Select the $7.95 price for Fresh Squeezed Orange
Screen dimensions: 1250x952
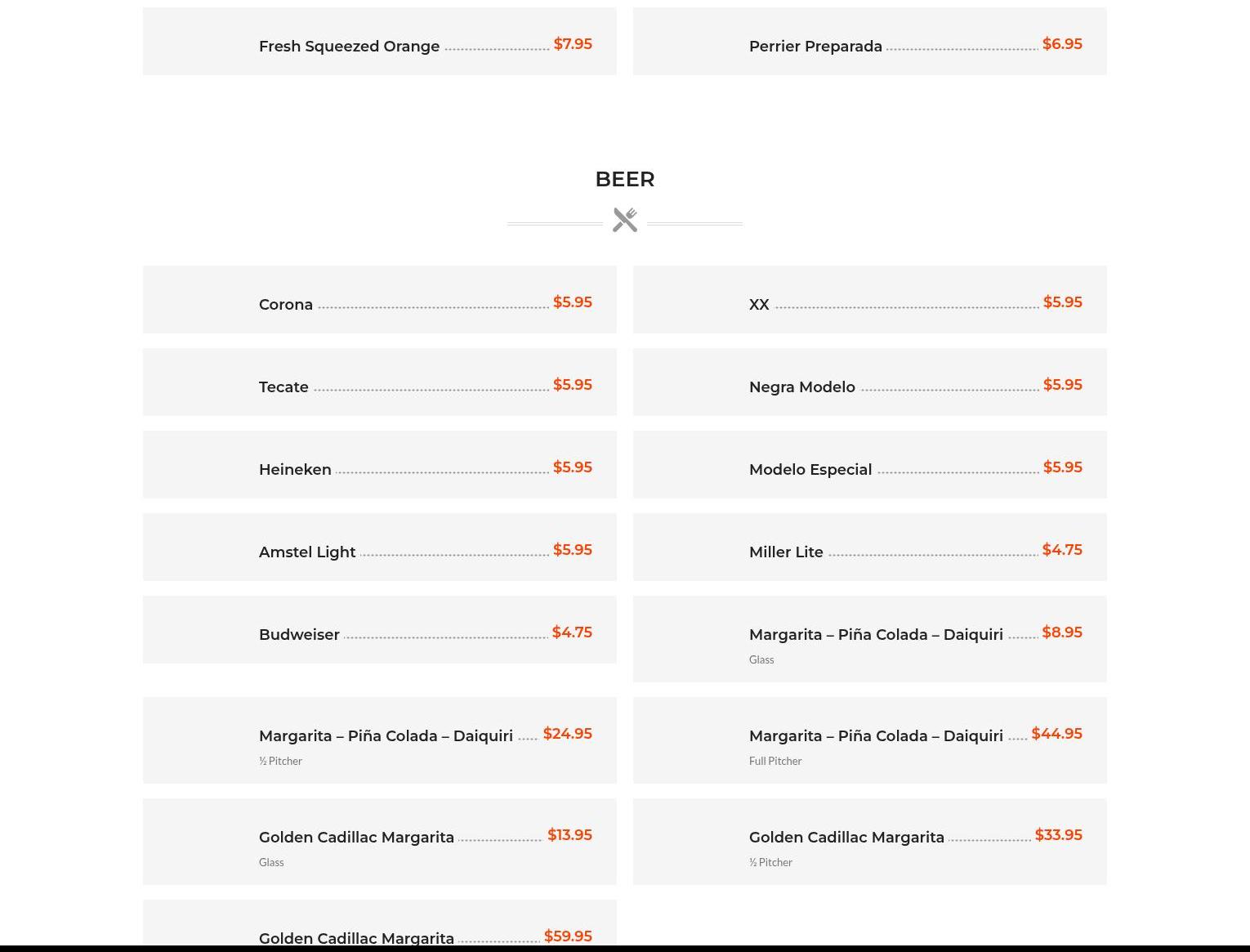573,44
